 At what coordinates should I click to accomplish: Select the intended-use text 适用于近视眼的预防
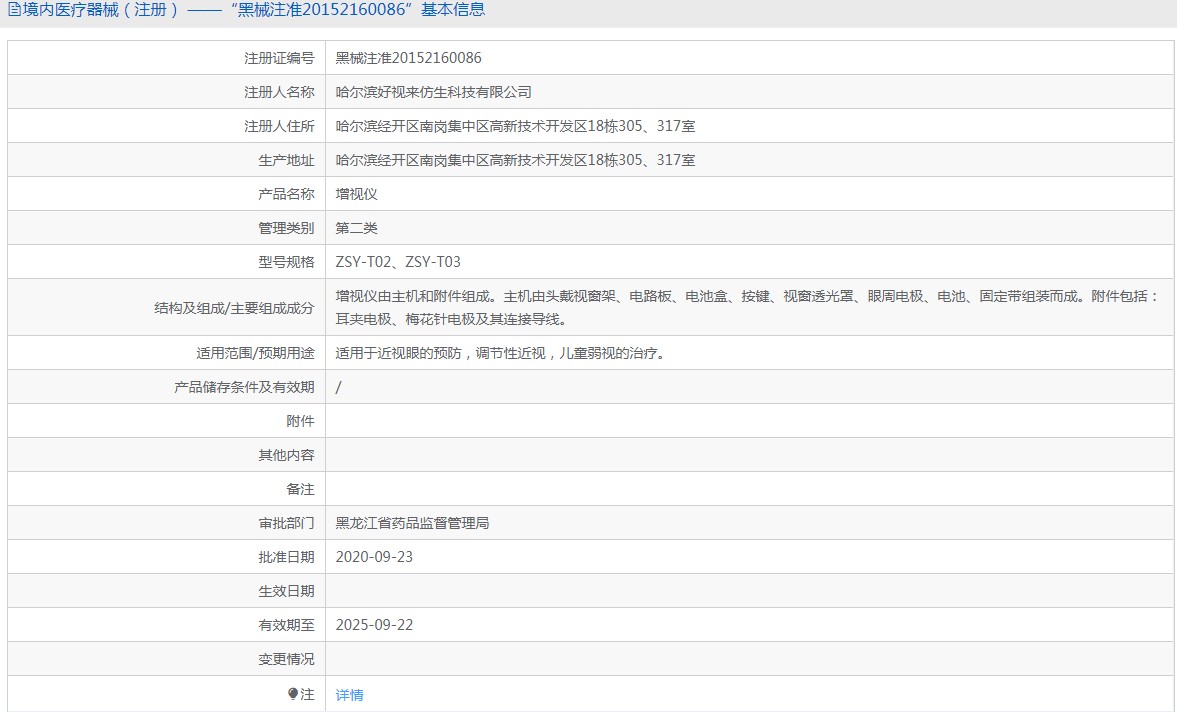[501, 353]
